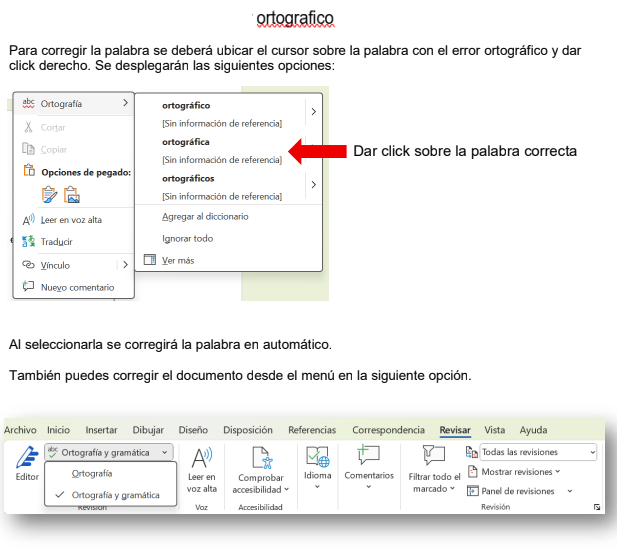Switch to the Diseño tab

click(193, 430)
